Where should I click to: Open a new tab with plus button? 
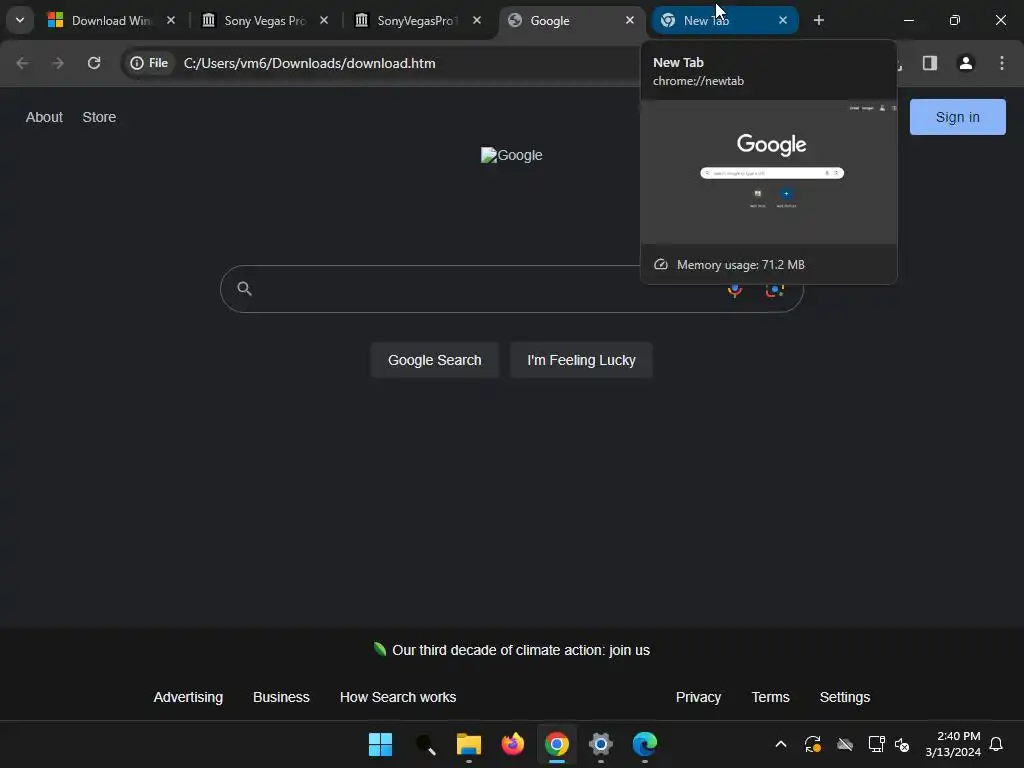click(x=819, y=20)
